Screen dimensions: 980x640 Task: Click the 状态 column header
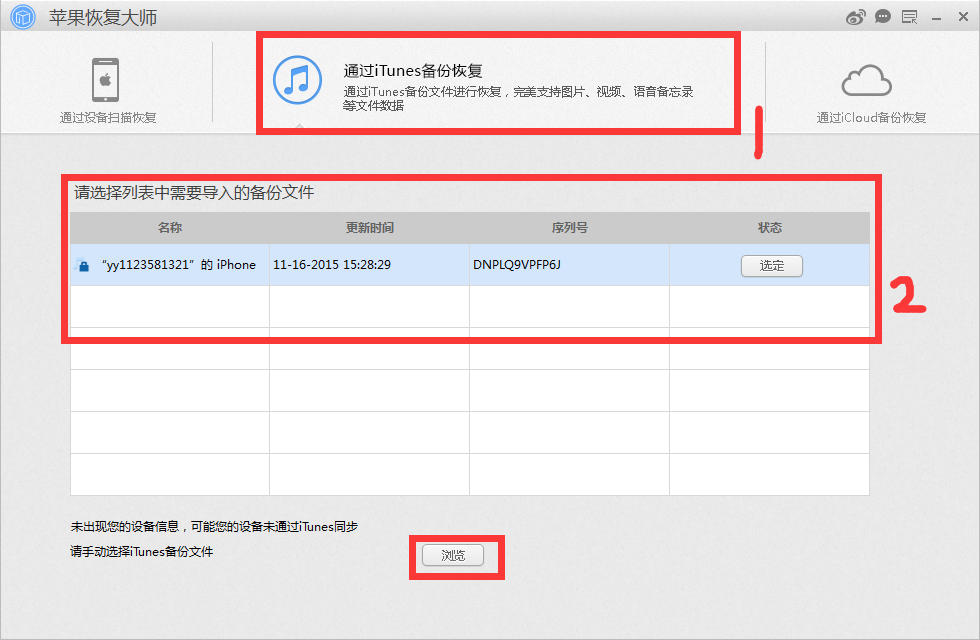[x=770, y=228]
